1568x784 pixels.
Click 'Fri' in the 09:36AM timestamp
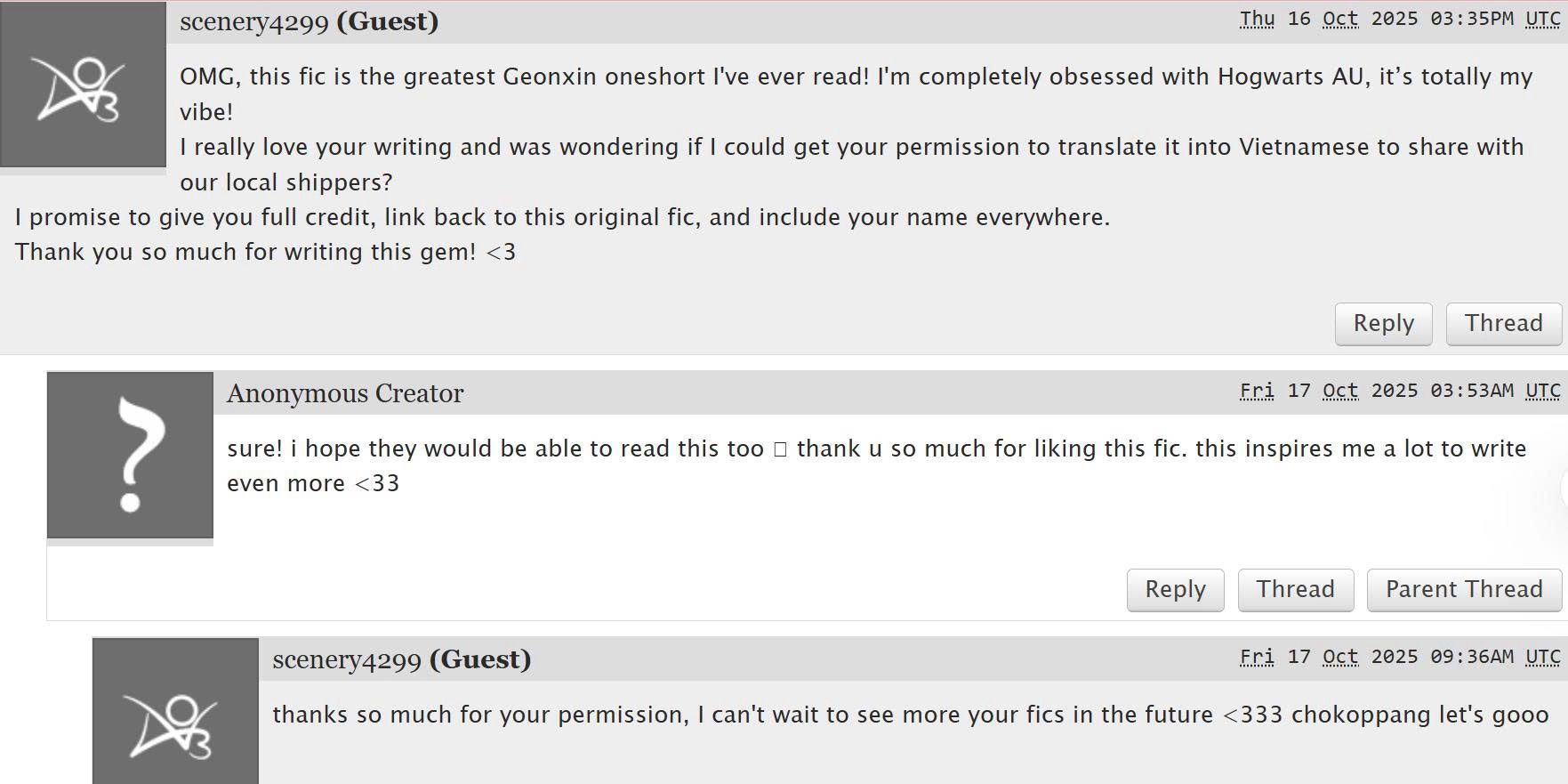click(x=1257, y=657)
